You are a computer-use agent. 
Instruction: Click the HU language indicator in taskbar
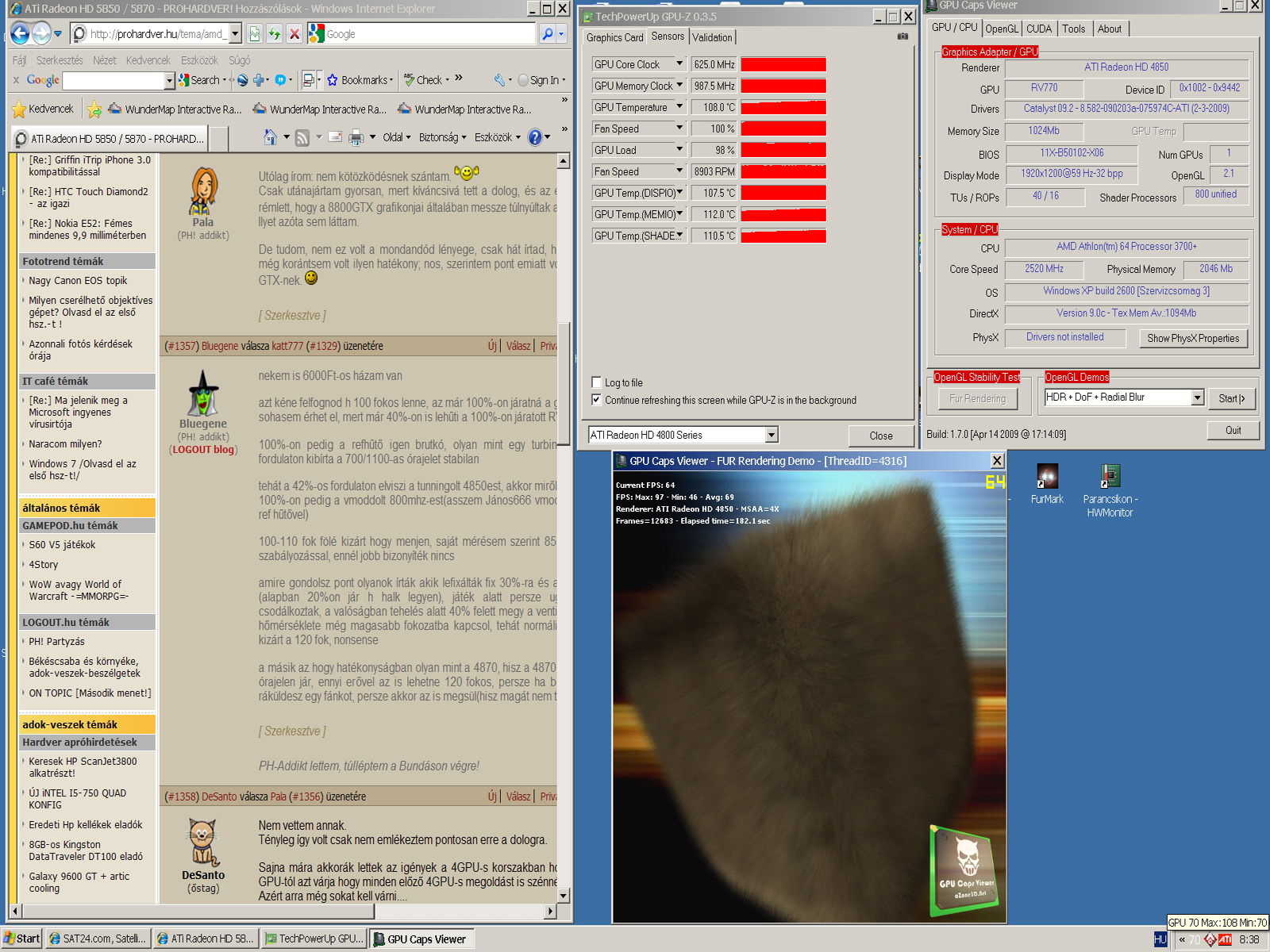[x=1160, y=939]
